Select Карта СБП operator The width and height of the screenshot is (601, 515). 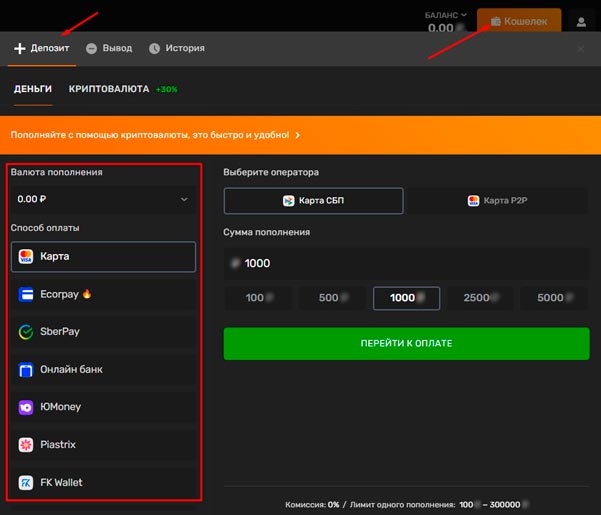(313, 201)
